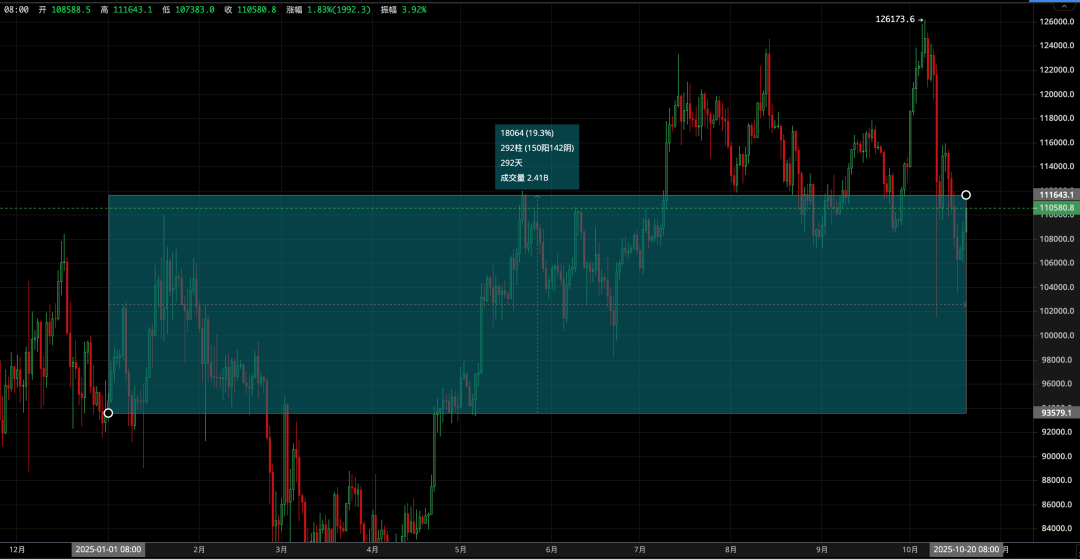The height and width of the screenshot is (559, 1080).
Task: Click the 111643.1 label on price axis
Action: 1056,194
